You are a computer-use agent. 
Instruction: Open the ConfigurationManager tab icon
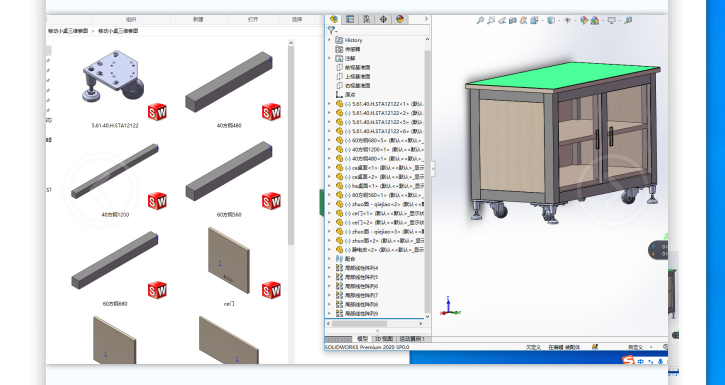(x=367, y=19)
